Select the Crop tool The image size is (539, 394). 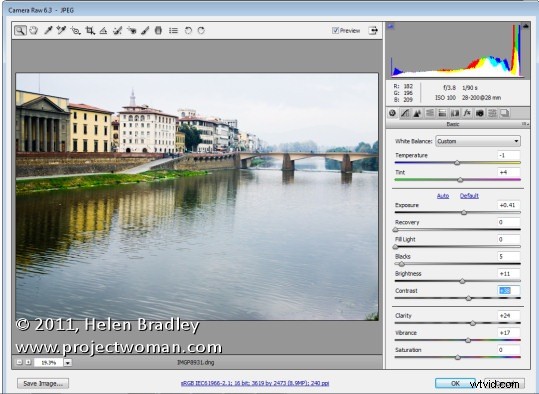[x=90, y=31]
